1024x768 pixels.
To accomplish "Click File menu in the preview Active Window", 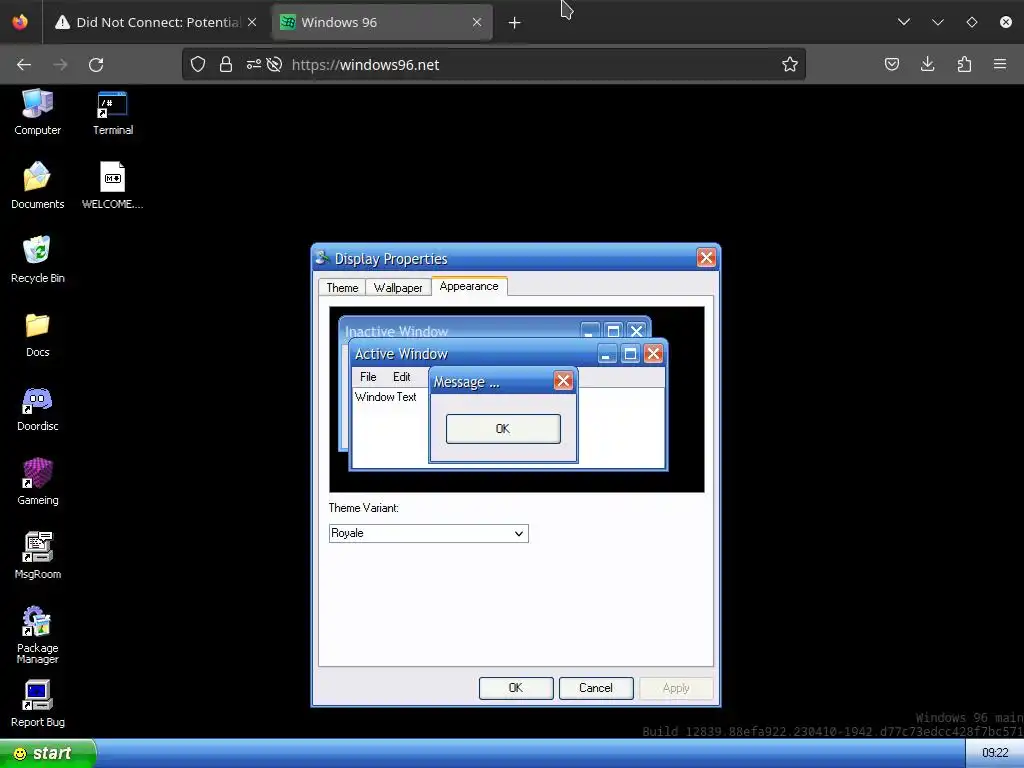I will tap(368, 377).
